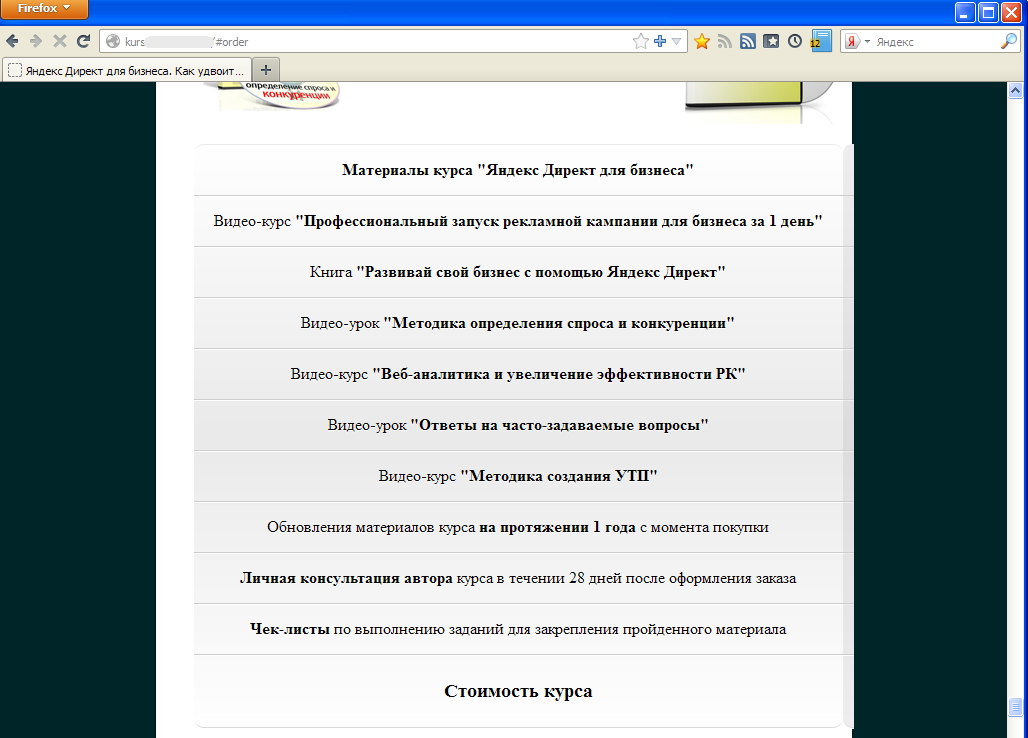This screenshot has width=1028, height=738.
Task: Select the Яндекс Директ для бизнеса tab
Action: (x=126, y=70)
